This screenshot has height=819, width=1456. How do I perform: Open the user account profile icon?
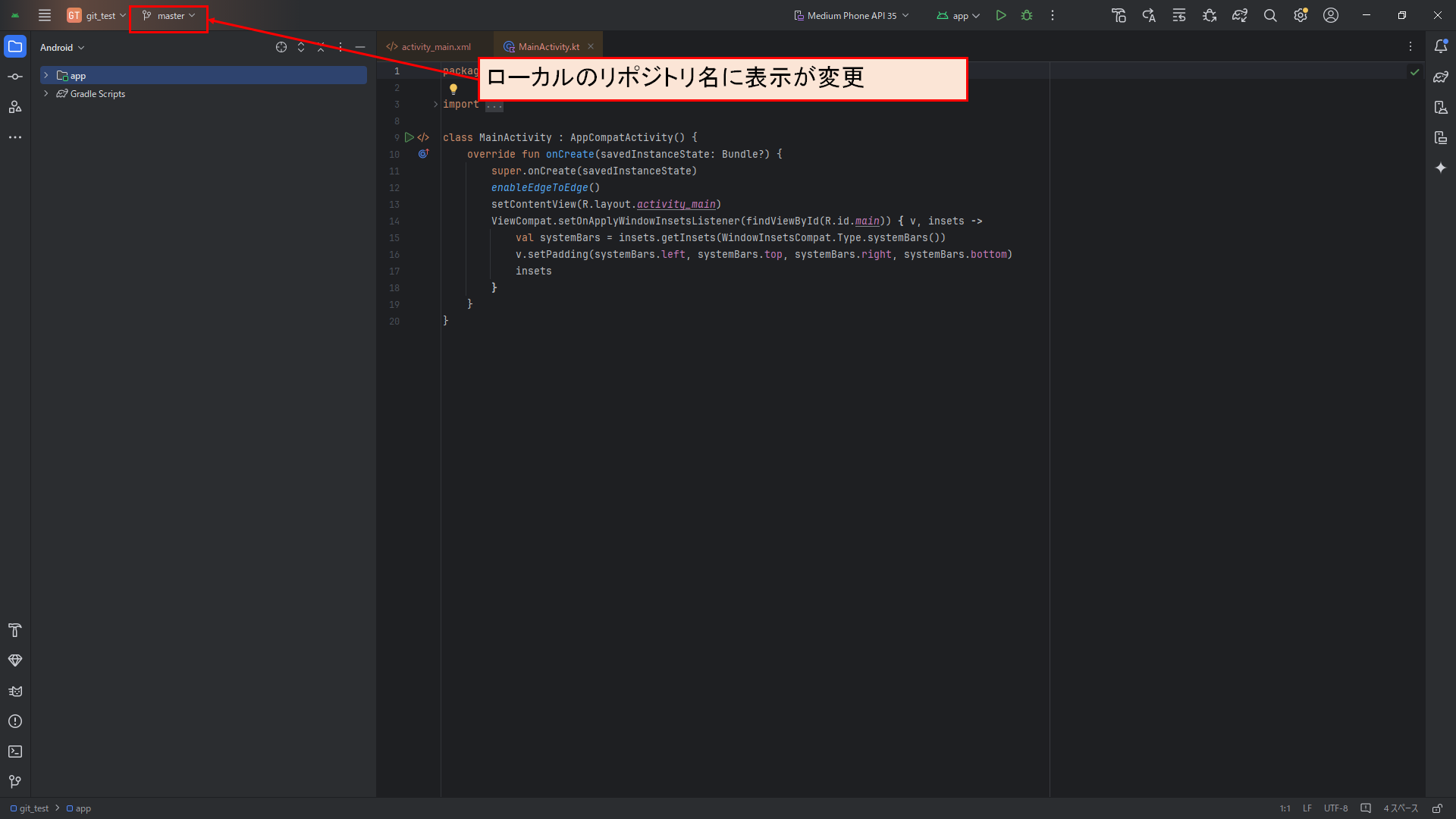tap(1331, 15)
